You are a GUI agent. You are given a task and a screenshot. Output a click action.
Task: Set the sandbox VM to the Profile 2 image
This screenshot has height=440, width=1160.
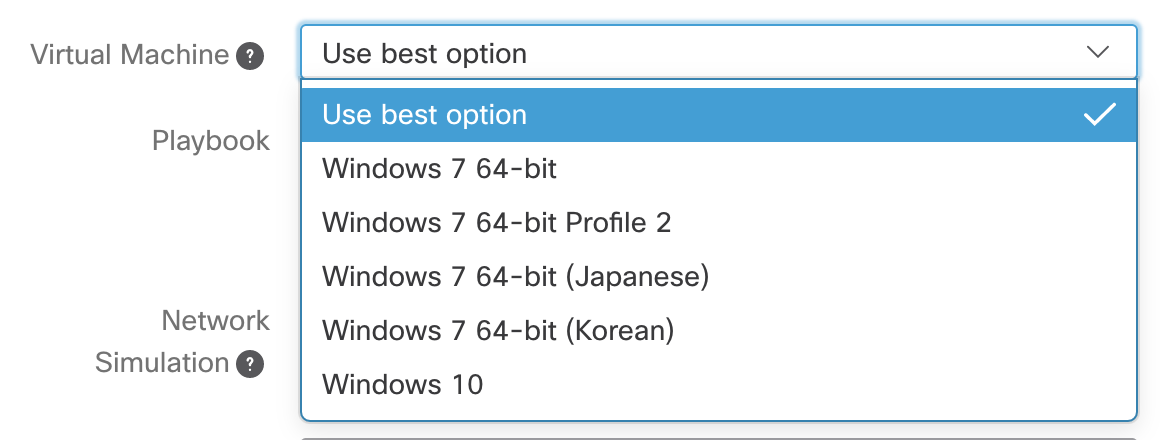coord(718,223)
